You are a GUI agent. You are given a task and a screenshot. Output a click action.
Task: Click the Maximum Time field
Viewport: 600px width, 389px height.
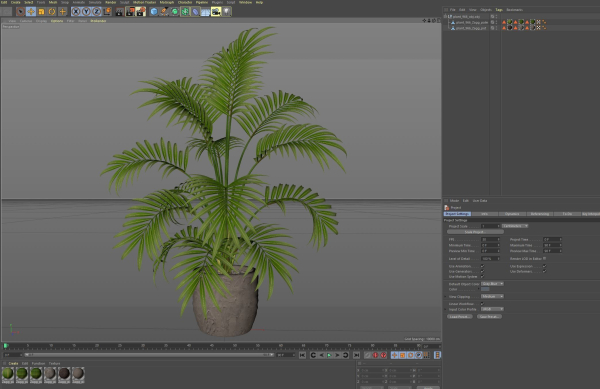(x=552, y=245)
